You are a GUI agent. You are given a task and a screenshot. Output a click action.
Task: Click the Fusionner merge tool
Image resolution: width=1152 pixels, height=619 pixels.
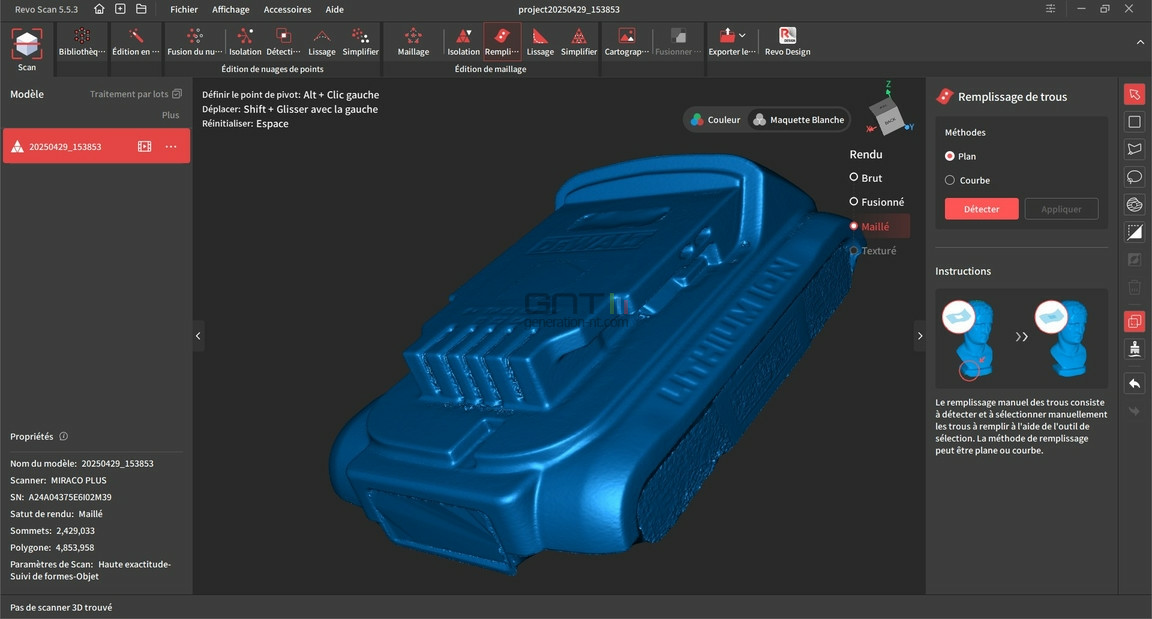[677, 42]
